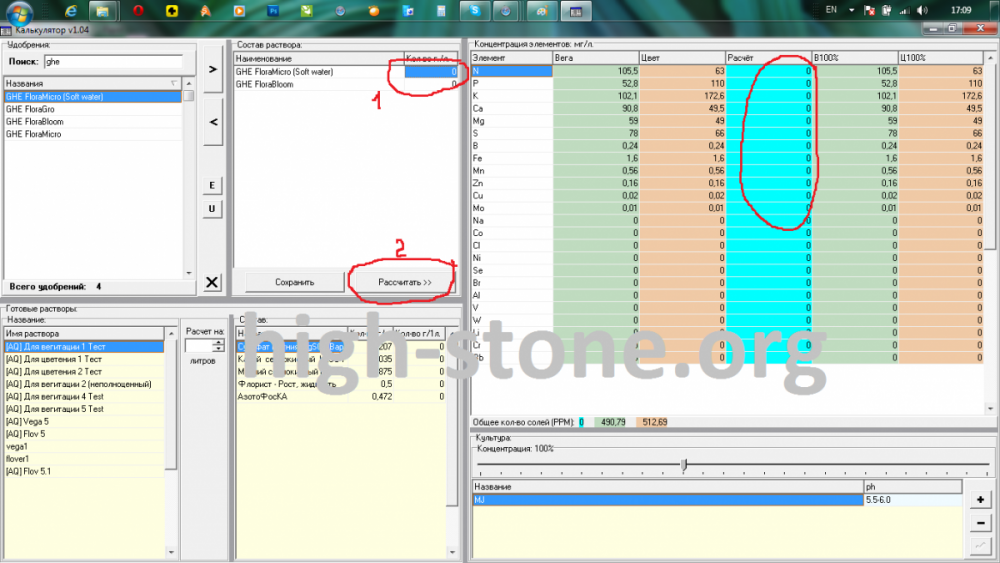Open Skype from the taskbar

[474, 11]
